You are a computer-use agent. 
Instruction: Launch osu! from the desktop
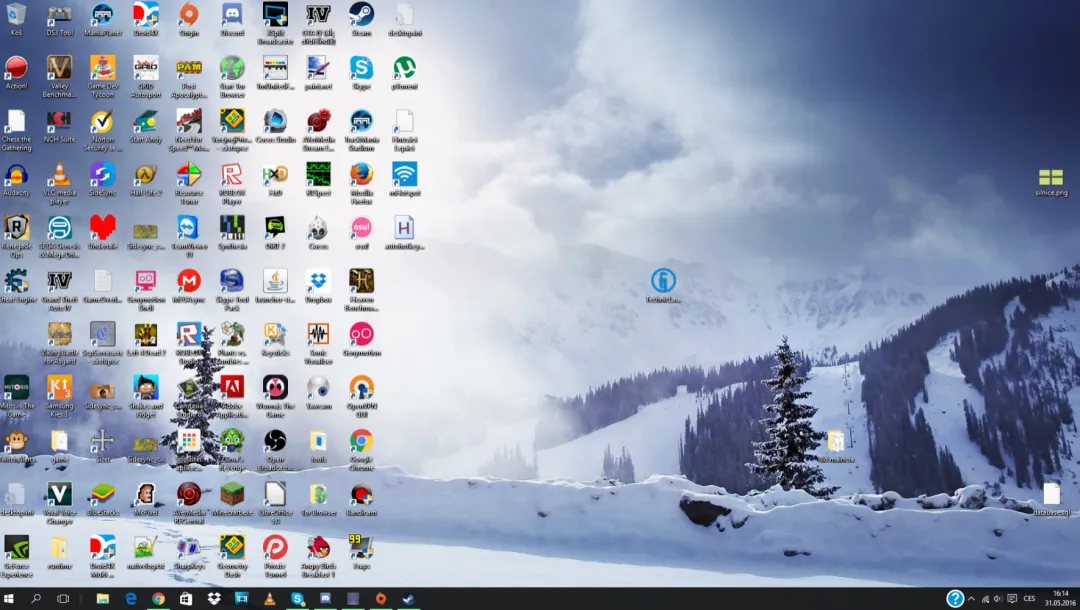coord(362,233)
